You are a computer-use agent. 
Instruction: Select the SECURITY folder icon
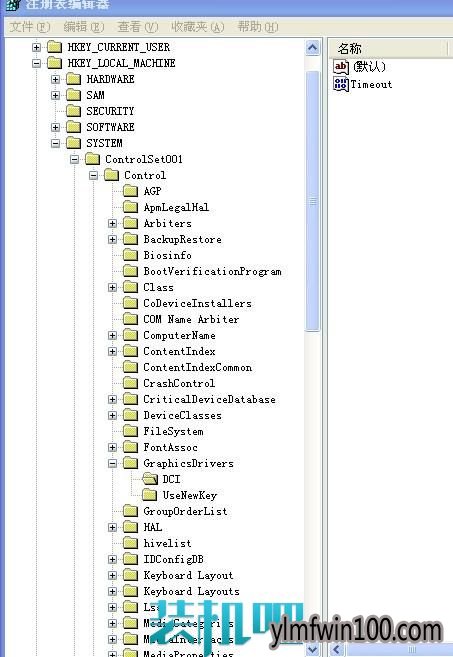[x=74, y=111]
